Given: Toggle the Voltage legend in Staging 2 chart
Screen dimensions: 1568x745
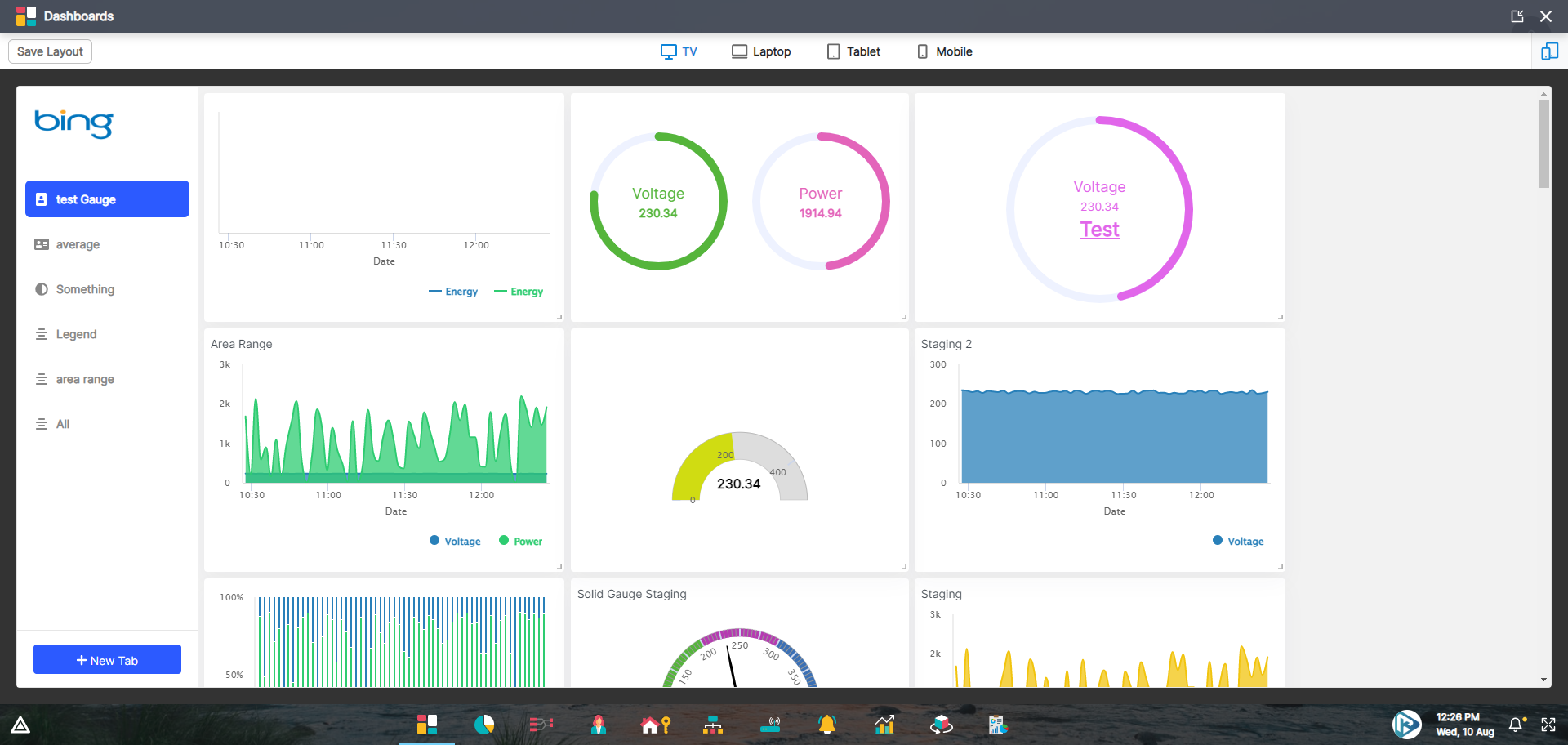Looking at the screenshot, I should tap(1238, 540).
